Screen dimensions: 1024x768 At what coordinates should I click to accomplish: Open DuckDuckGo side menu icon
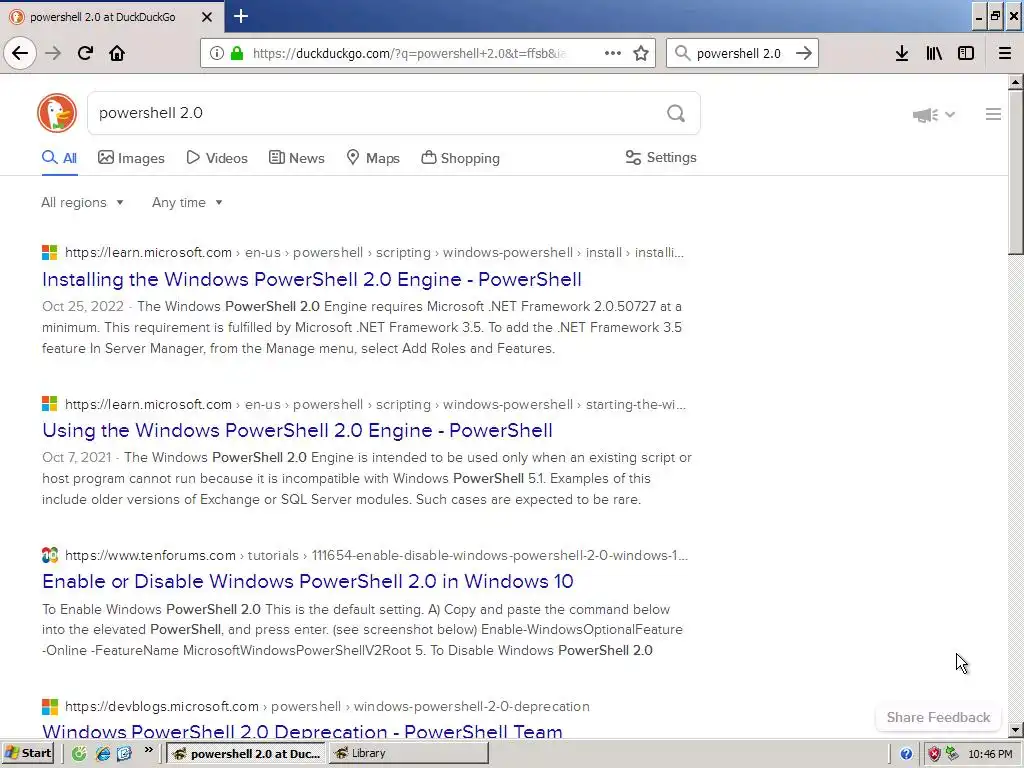pos(993,114)
